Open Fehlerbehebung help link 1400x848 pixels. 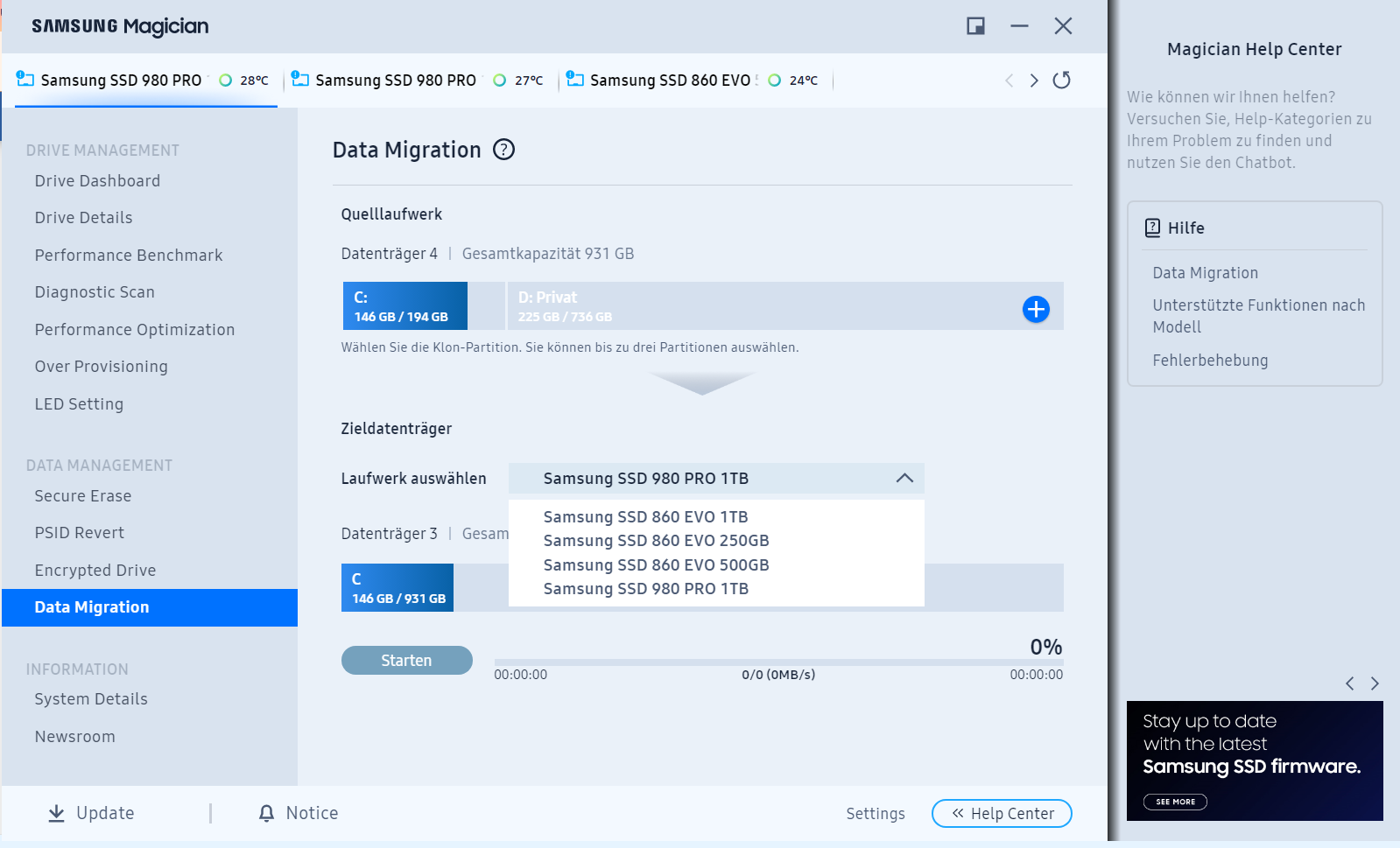[1210, 361]
